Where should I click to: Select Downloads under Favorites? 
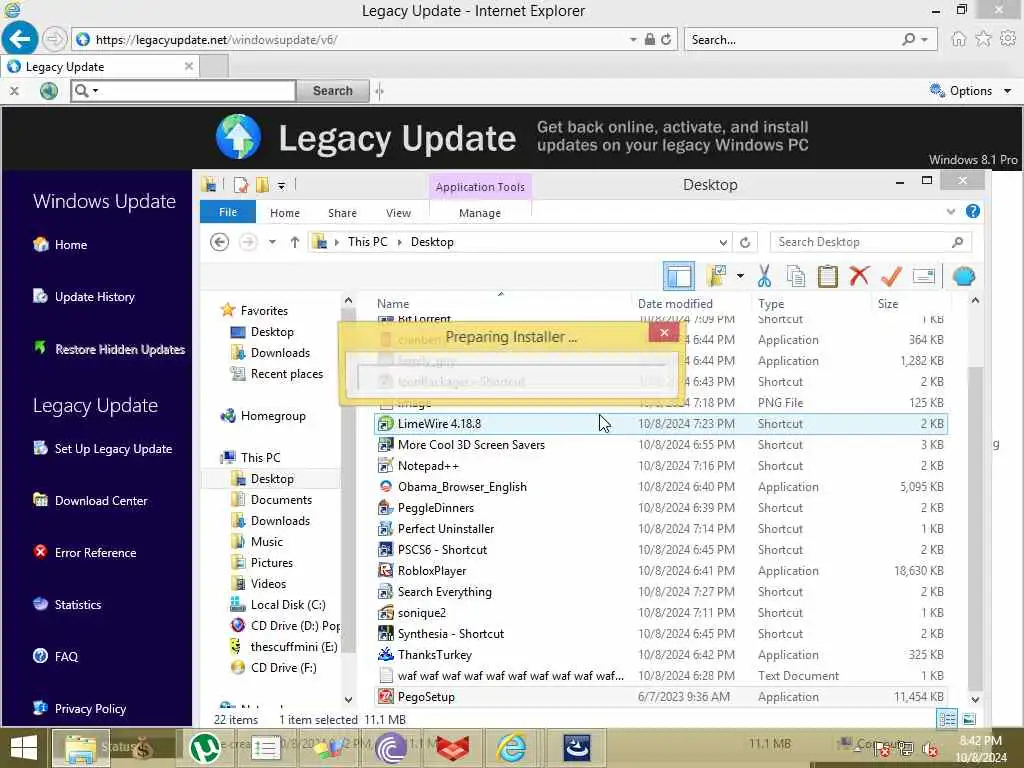[280, 353]
